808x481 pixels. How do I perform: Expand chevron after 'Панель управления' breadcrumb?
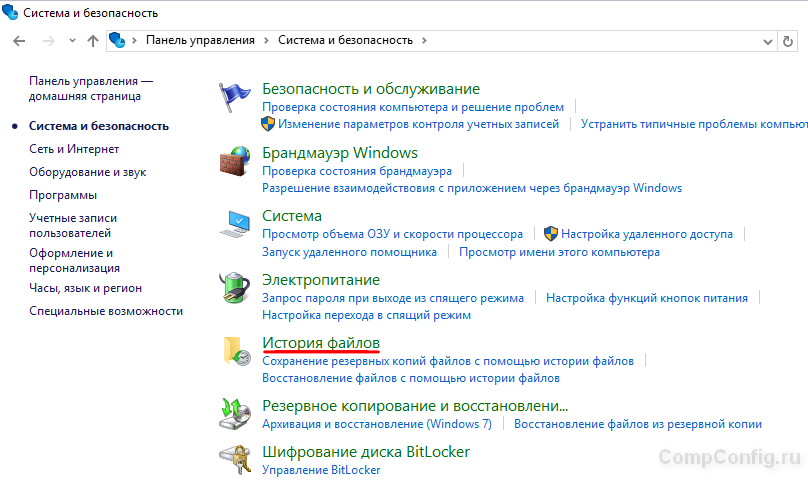point(266,40)
